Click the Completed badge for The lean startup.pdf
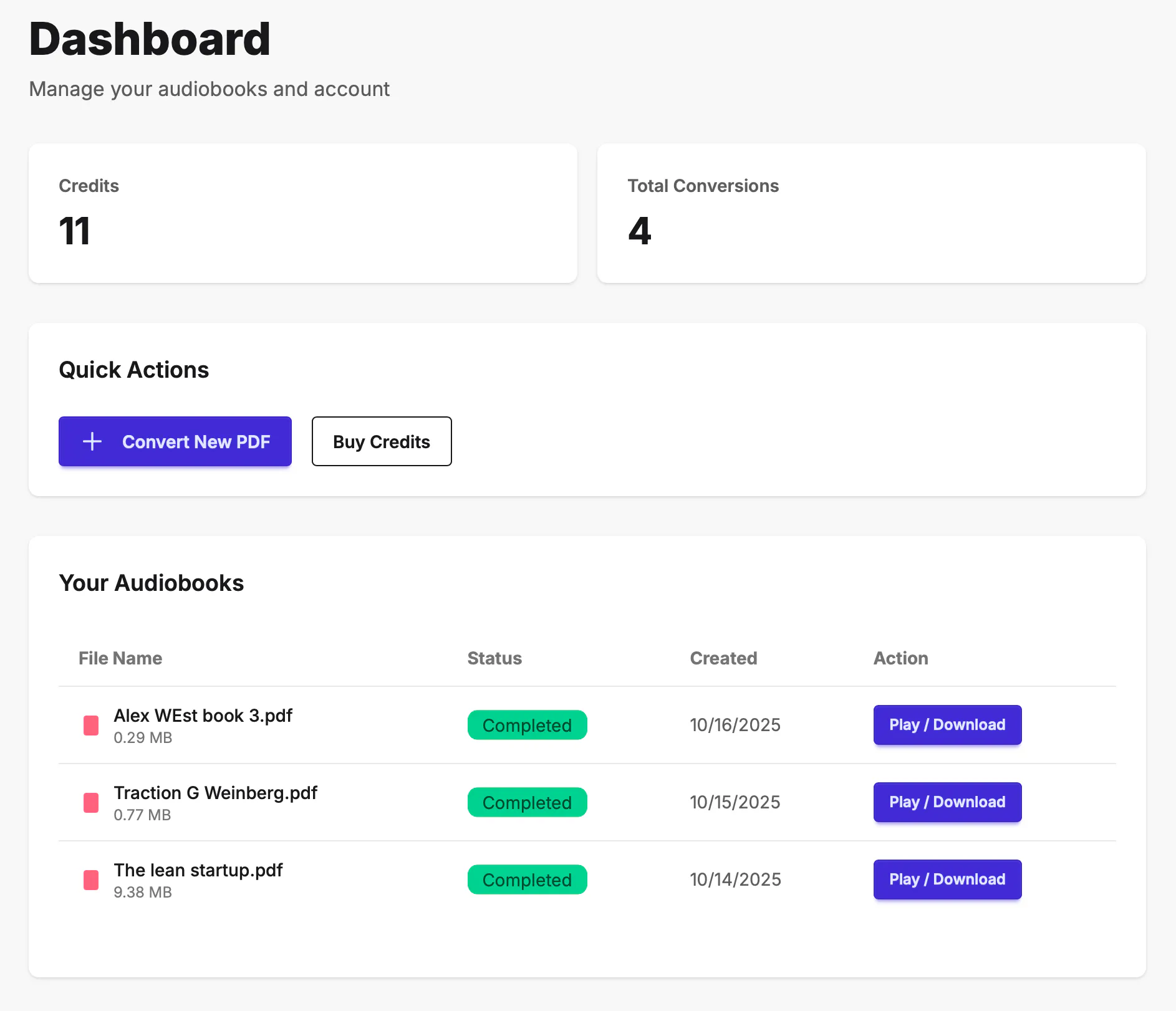 (x=528, y=879)
